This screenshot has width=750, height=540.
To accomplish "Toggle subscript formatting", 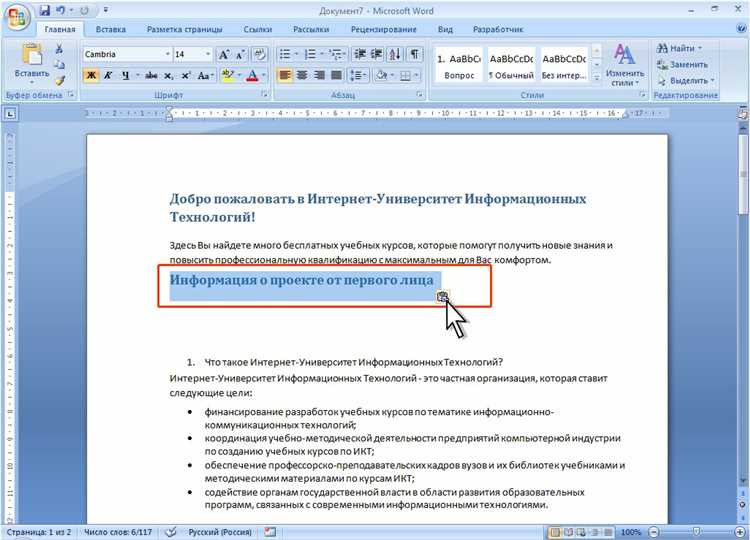I will tap(169, 76).
